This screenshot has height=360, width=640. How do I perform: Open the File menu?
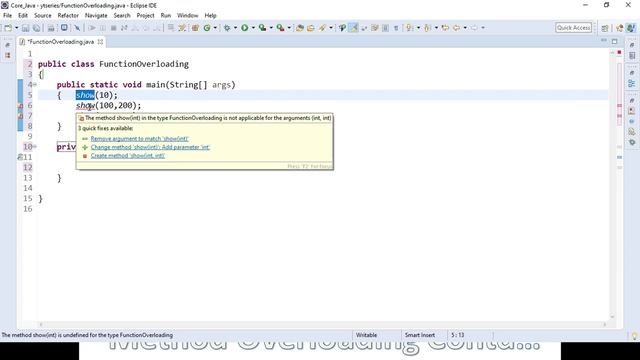click(x=7, y=16)
